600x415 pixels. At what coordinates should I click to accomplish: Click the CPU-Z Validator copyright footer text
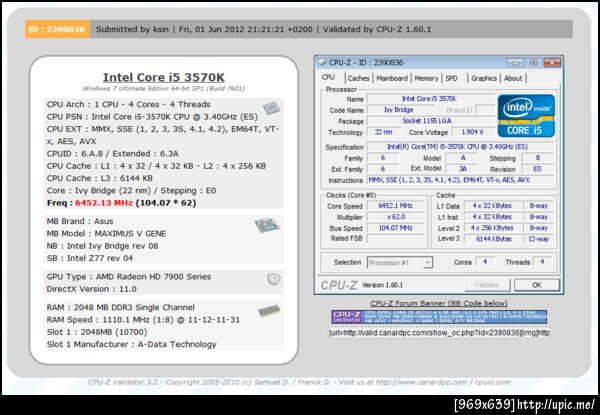point(299,382)
